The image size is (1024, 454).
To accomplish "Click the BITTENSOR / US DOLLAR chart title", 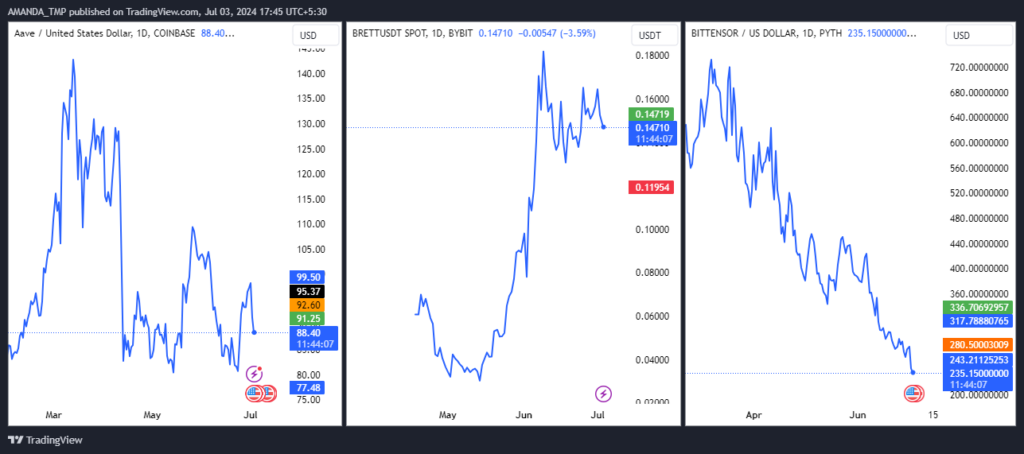I will coord(767,33).
